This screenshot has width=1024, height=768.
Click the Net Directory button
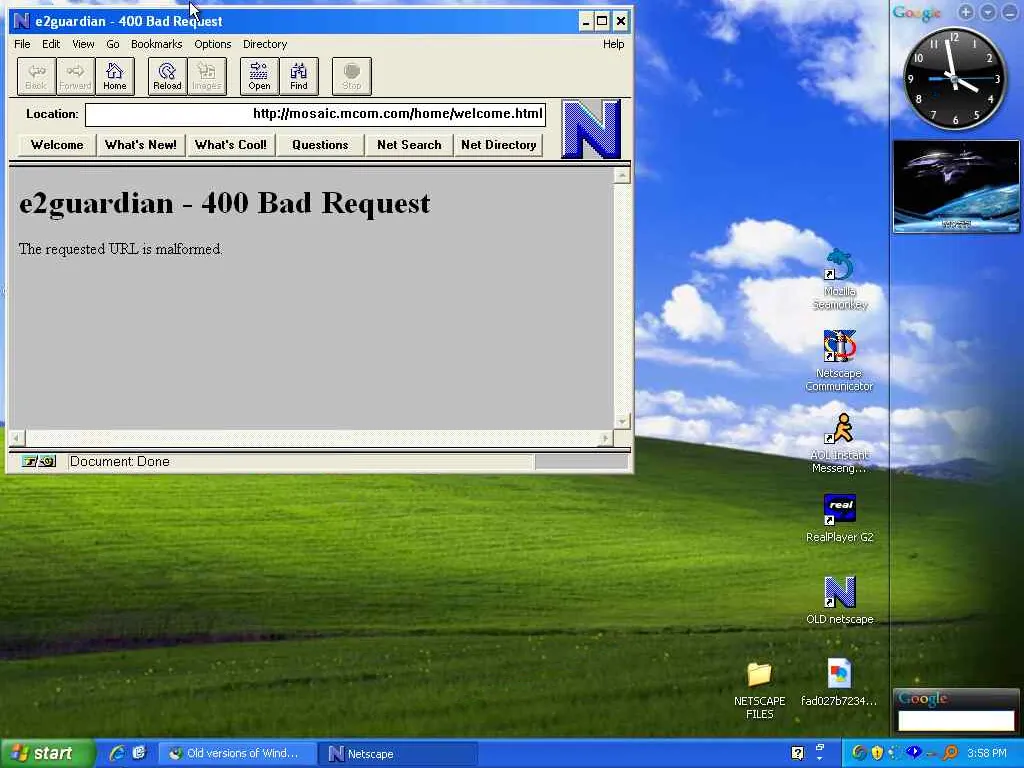[x=499, y=145]
